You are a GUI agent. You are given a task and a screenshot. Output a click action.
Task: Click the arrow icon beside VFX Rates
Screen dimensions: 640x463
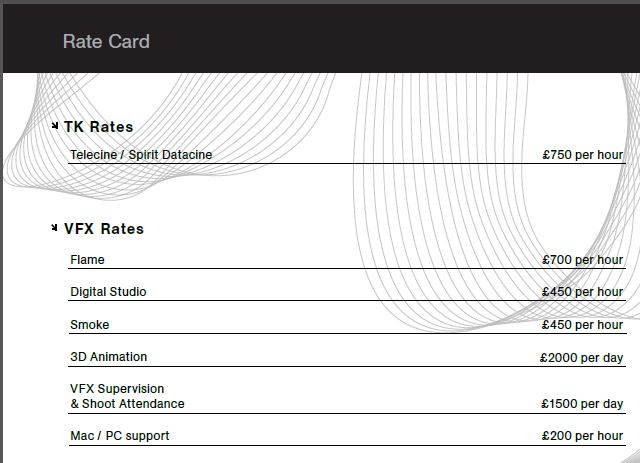click(55, 228)
